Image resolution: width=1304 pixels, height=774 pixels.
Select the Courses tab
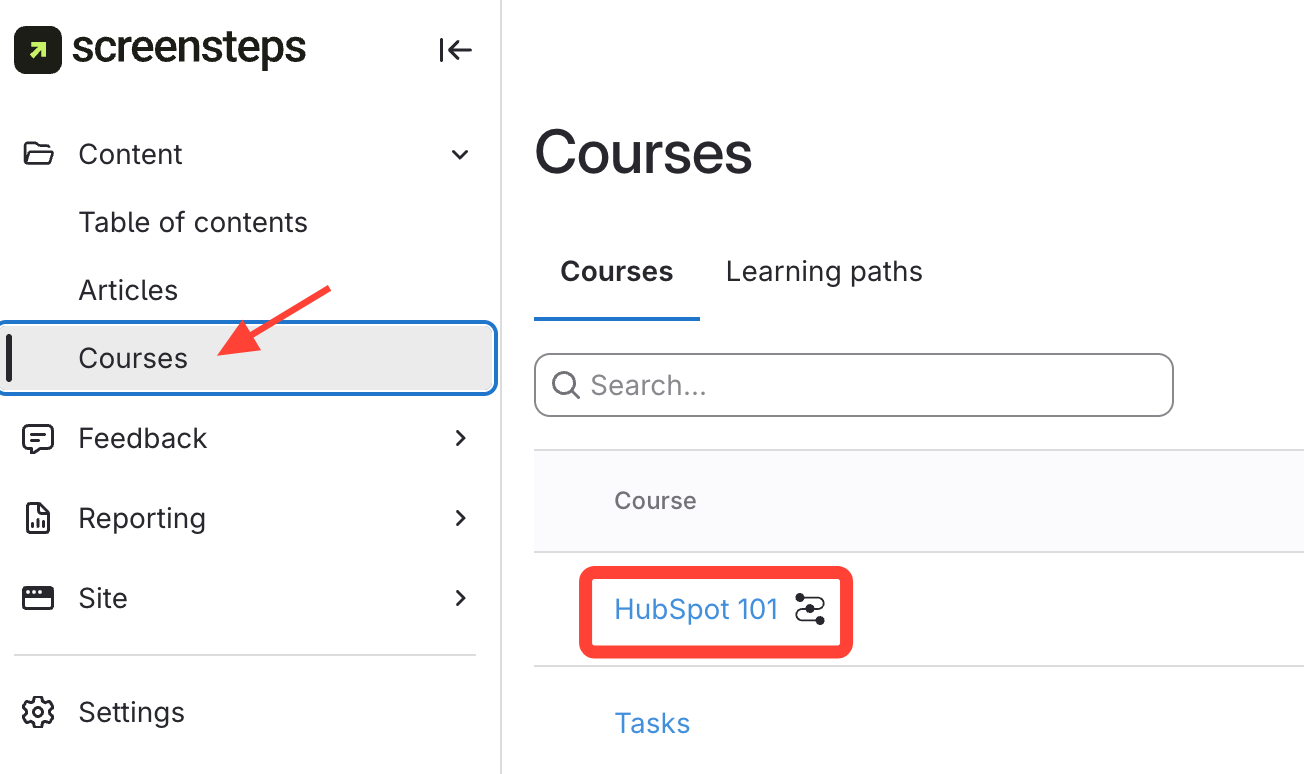click(x=616, y=272)
